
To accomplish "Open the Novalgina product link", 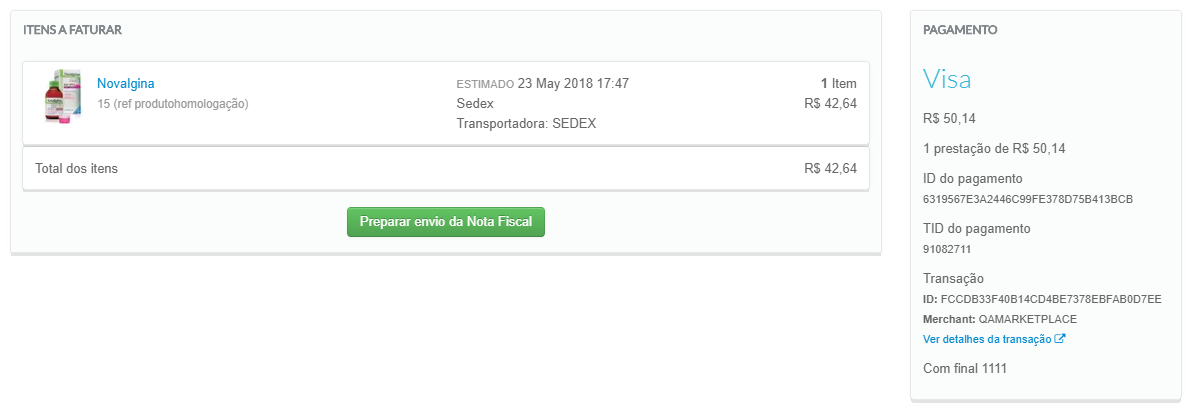I will tap(126, 83).
